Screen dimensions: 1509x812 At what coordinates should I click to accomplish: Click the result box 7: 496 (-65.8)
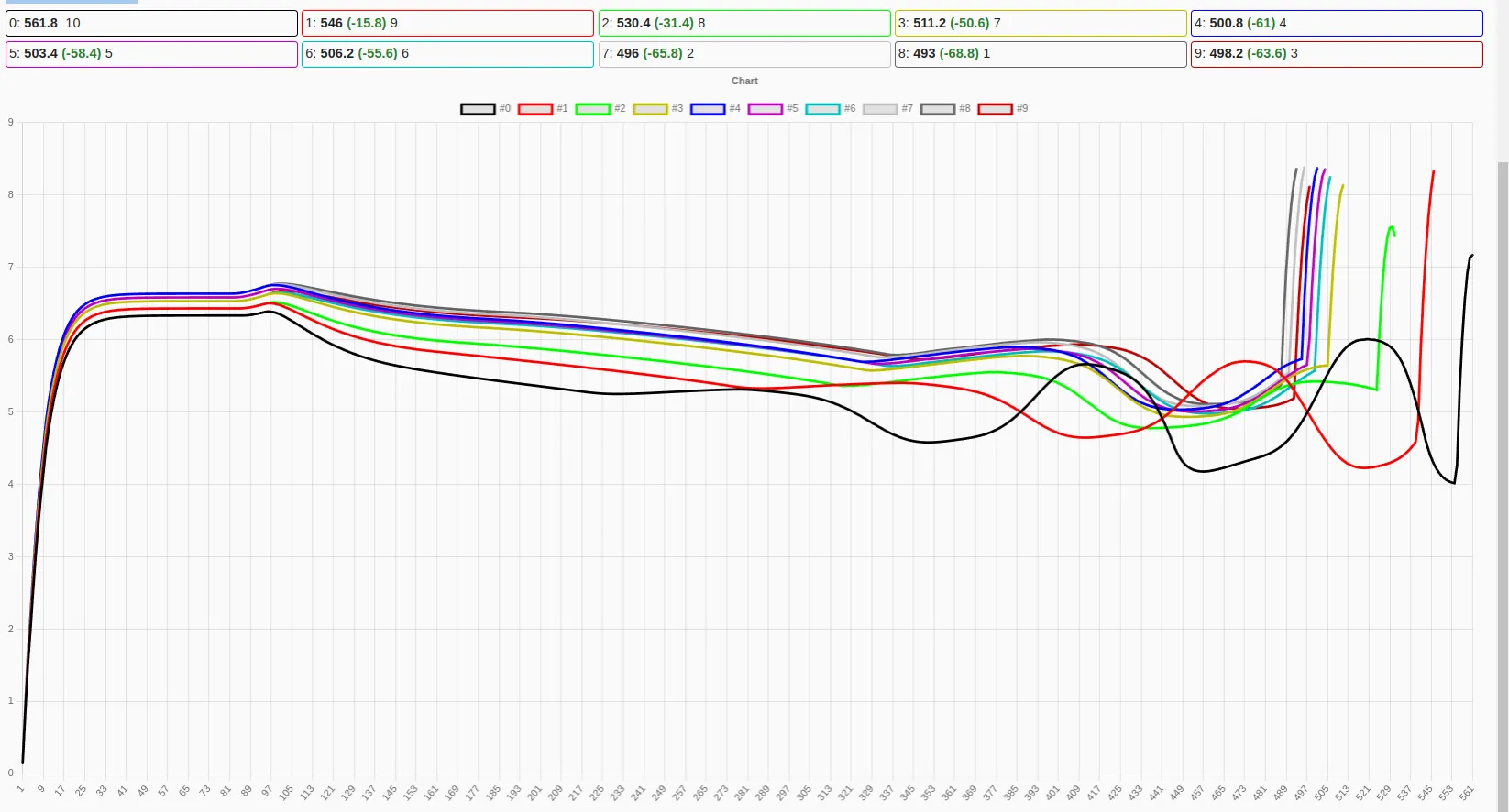[744, 54]
